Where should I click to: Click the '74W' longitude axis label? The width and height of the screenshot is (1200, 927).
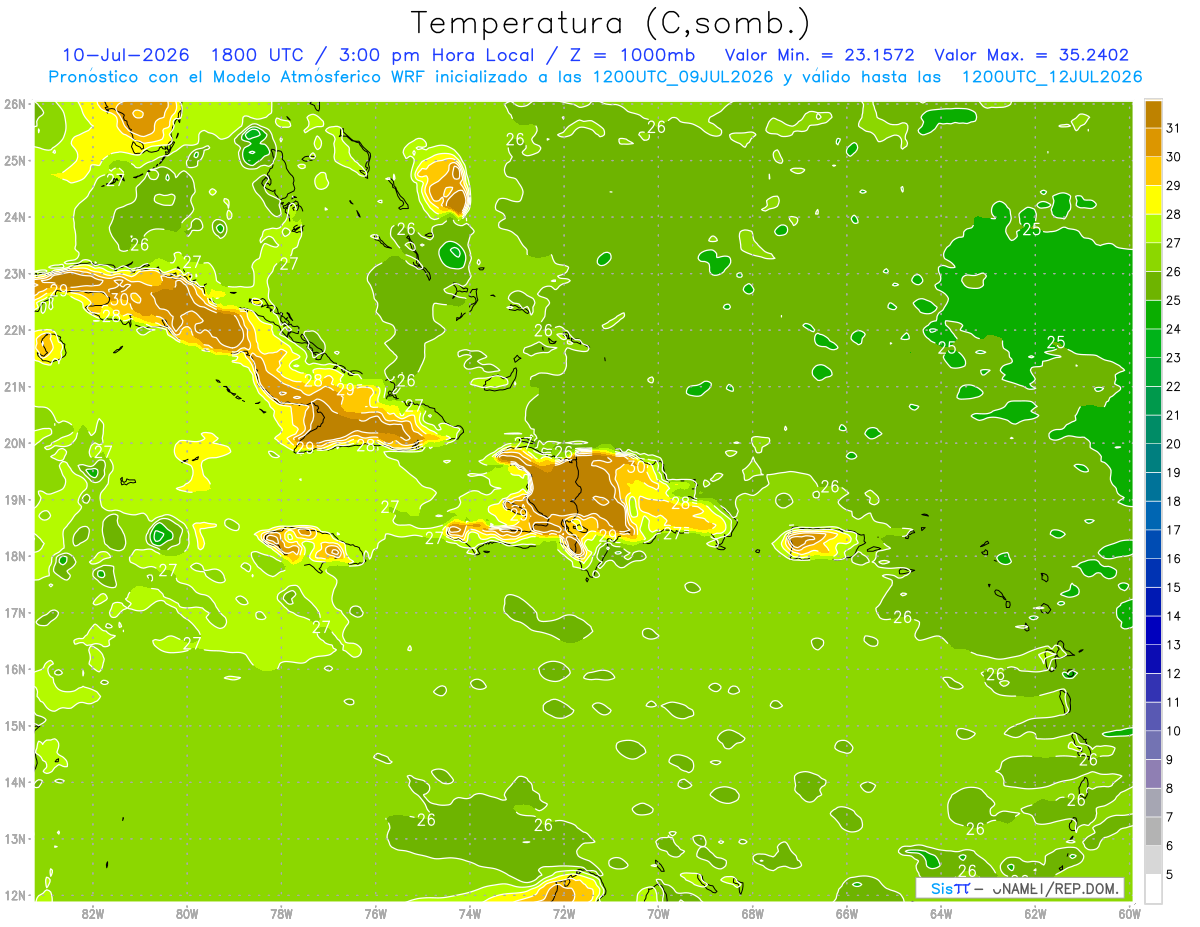[470, 912]
